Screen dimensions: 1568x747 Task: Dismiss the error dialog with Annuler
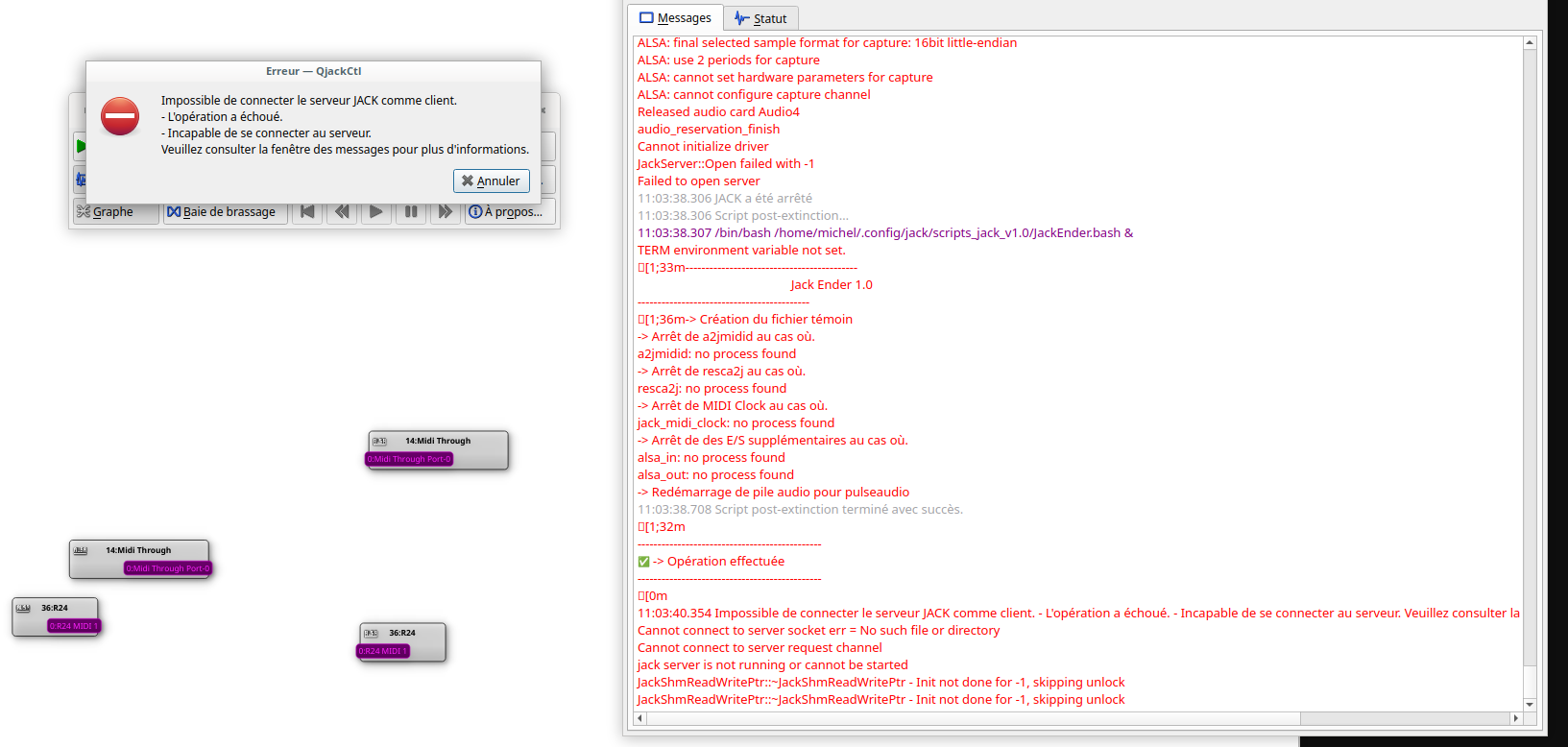click(491, 181)
